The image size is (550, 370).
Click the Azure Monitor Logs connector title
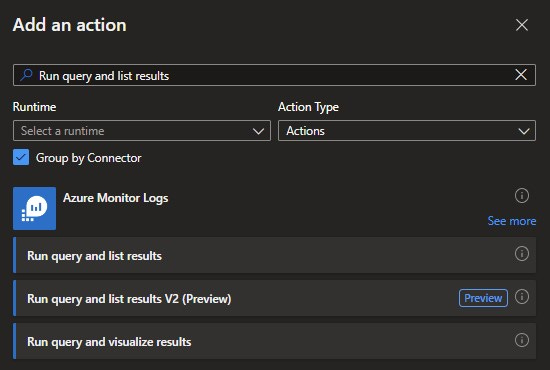click(x=116, y=198)
